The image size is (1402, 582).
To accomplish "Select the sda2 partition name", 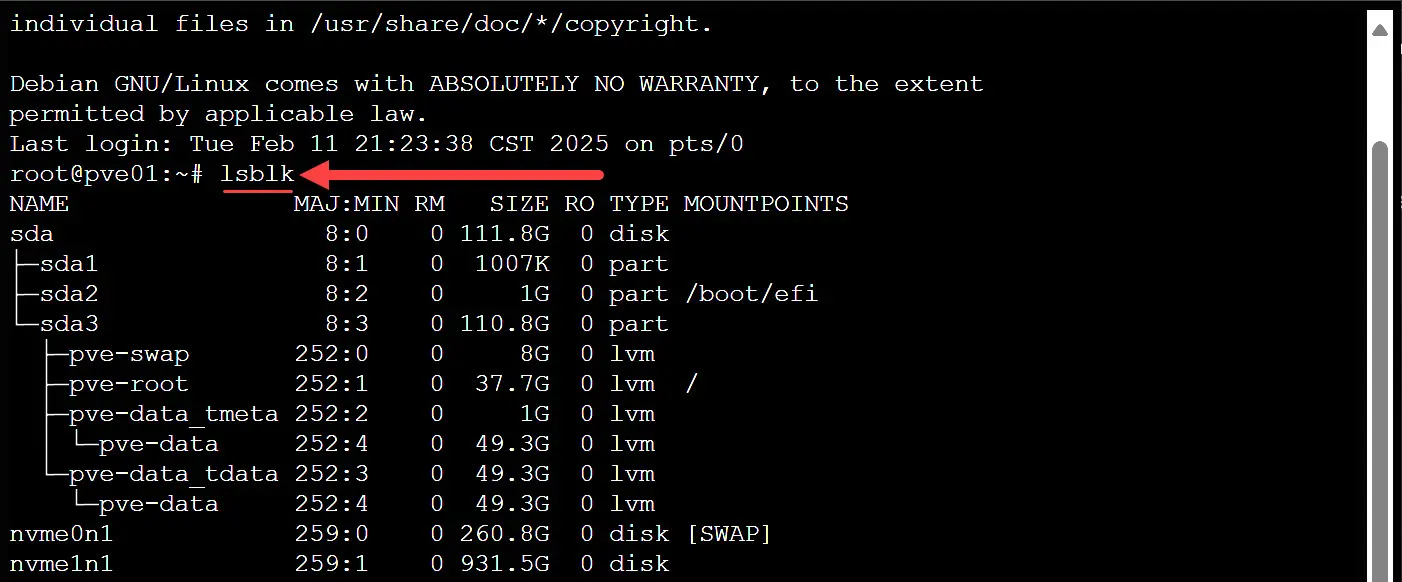I will [69, 294].
